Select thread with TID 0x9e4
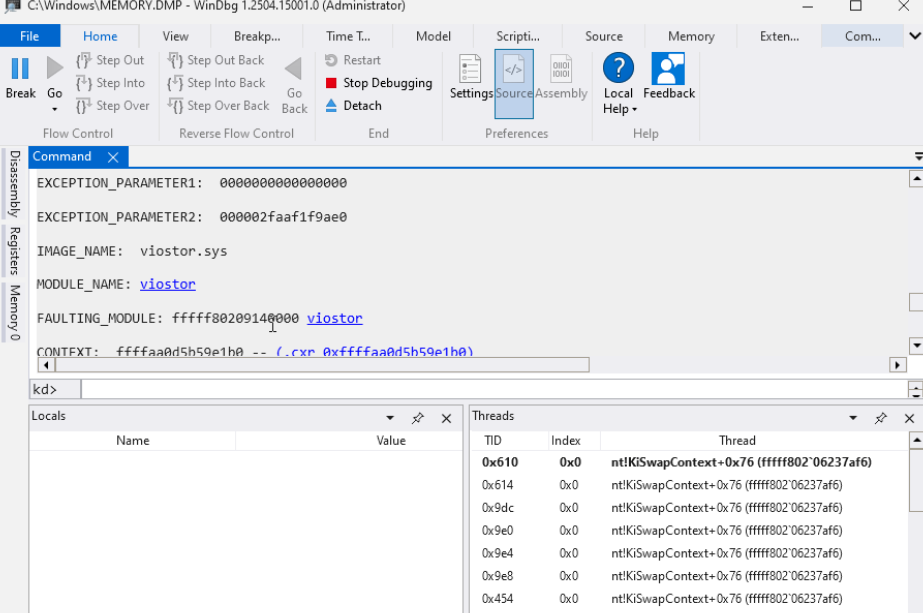Image resolution: width=923 pixels, height=613 pixels. click(x=690, y=554)
